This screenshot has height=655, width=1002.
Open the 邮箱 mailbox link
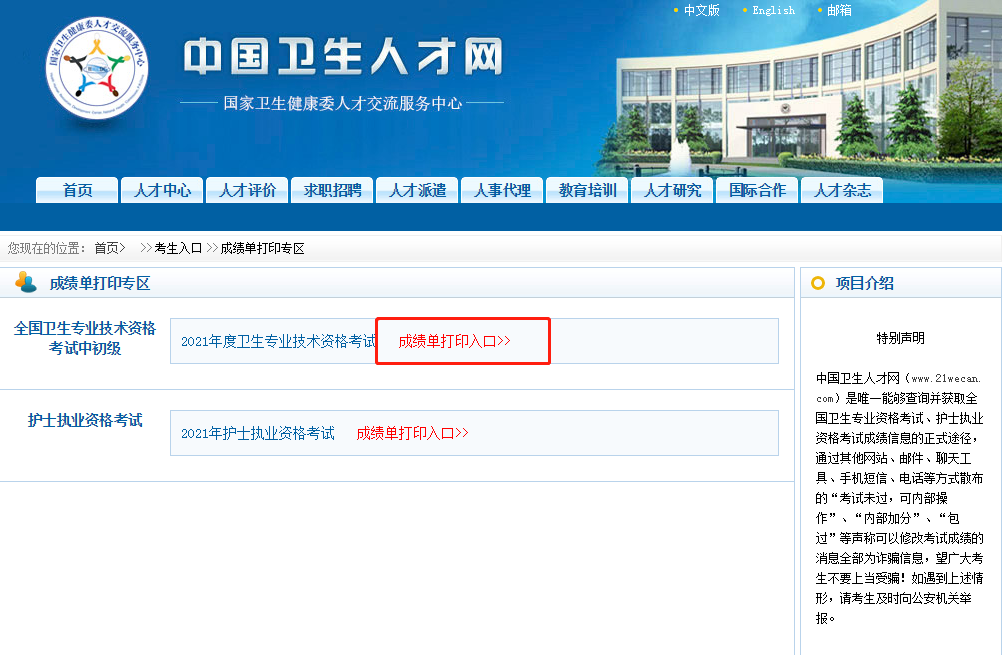(x=839, y=10)
